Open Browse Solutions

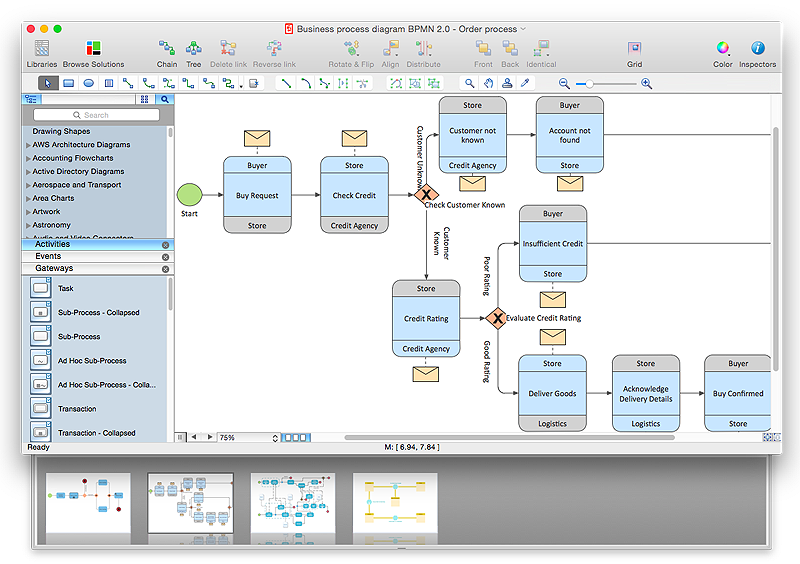[93, 54]
